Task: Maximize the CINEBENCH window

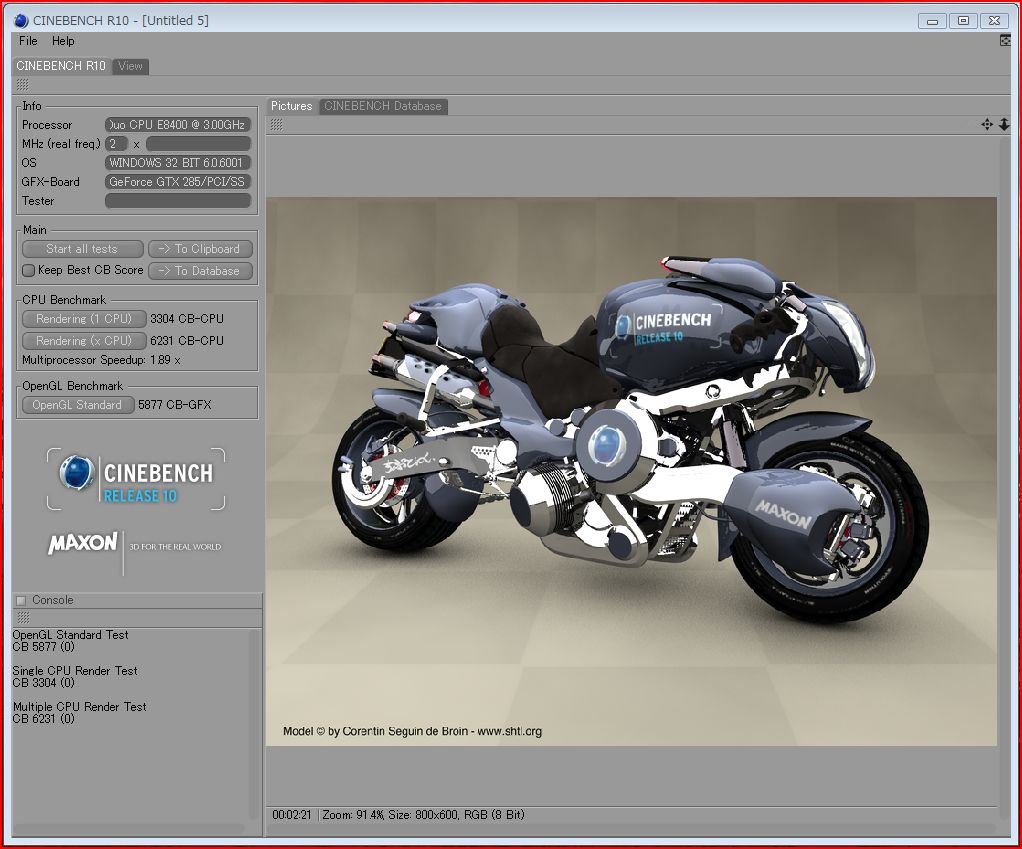Action: point(963,21)
